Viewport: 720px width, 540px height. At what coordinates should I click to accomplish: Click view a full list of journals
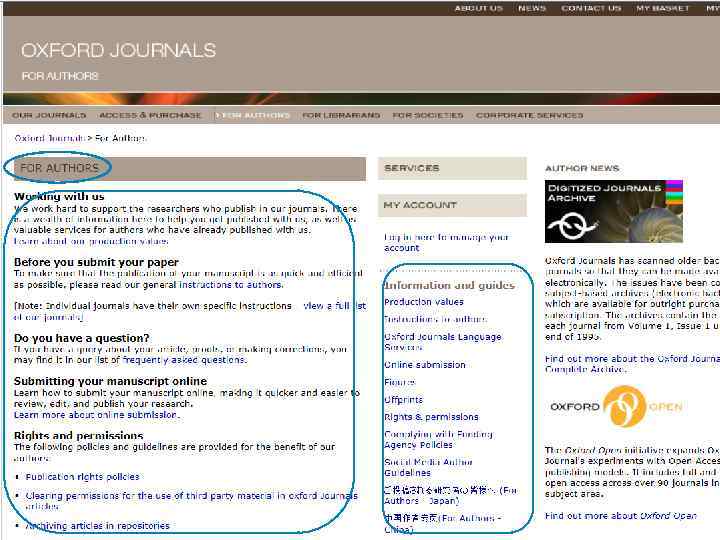(190, 311)
